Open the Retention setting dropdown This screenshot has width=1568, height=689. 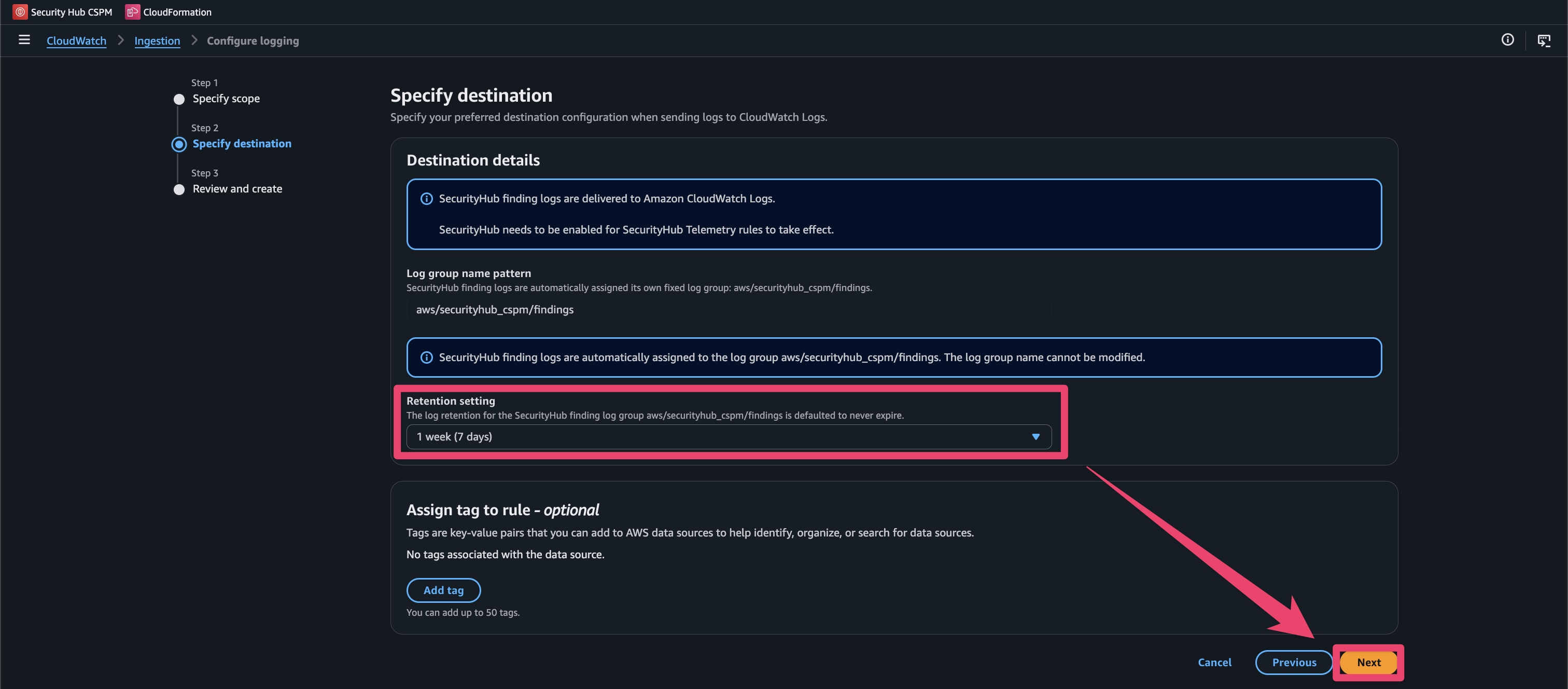pos(728,437)
